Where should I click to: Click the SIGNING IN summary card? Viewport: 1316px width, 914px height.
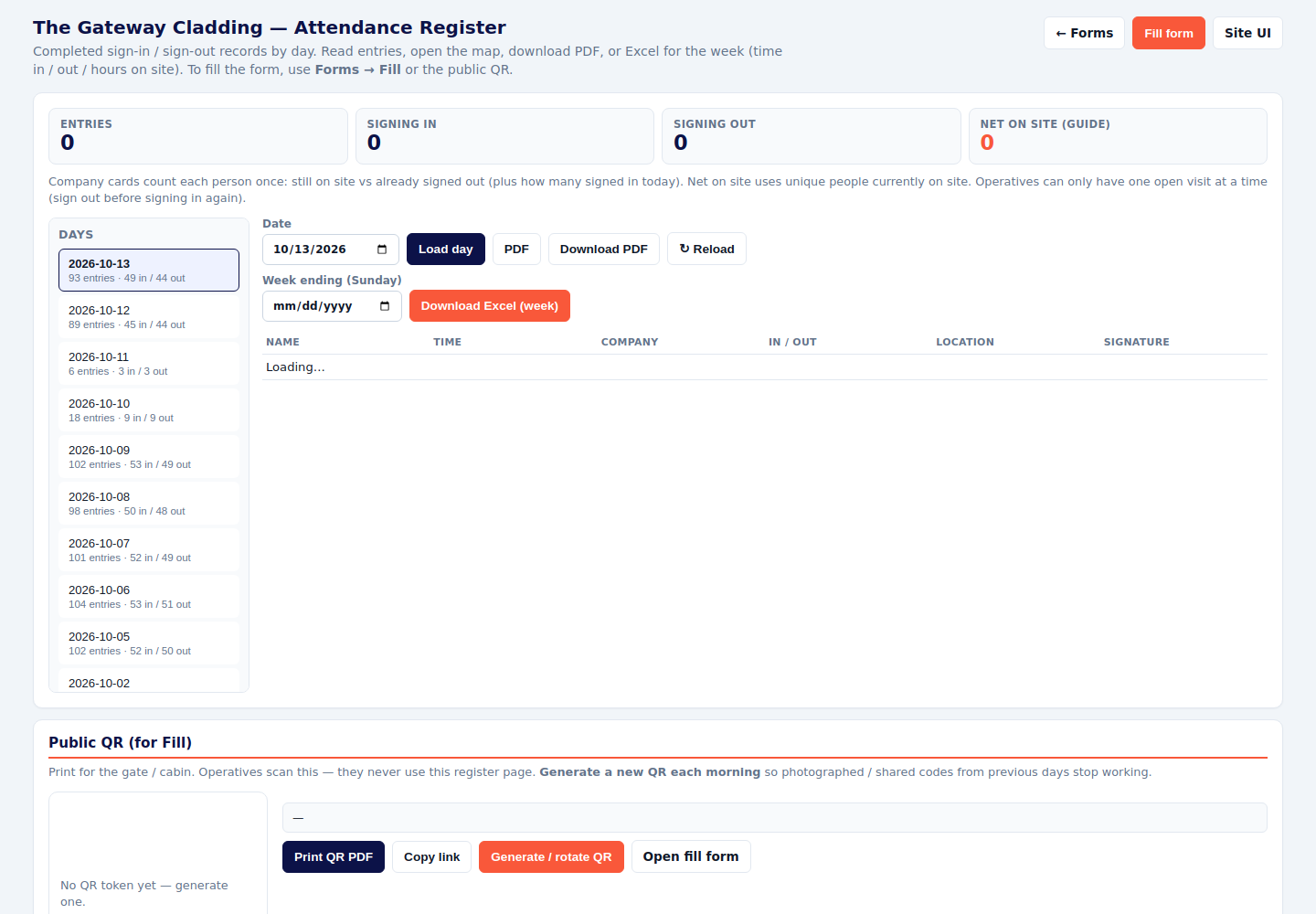tap(504, 136)
